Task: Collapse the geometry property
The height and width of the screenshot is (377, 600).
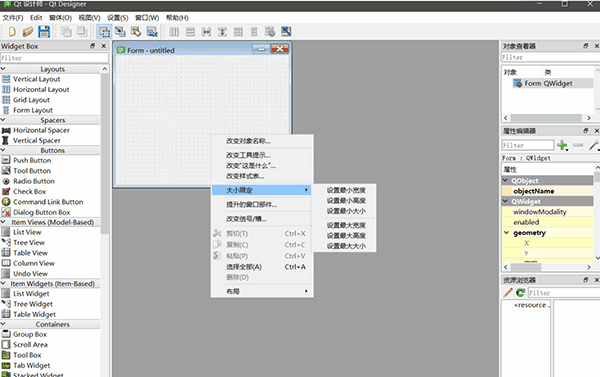Action: point(507,232)
